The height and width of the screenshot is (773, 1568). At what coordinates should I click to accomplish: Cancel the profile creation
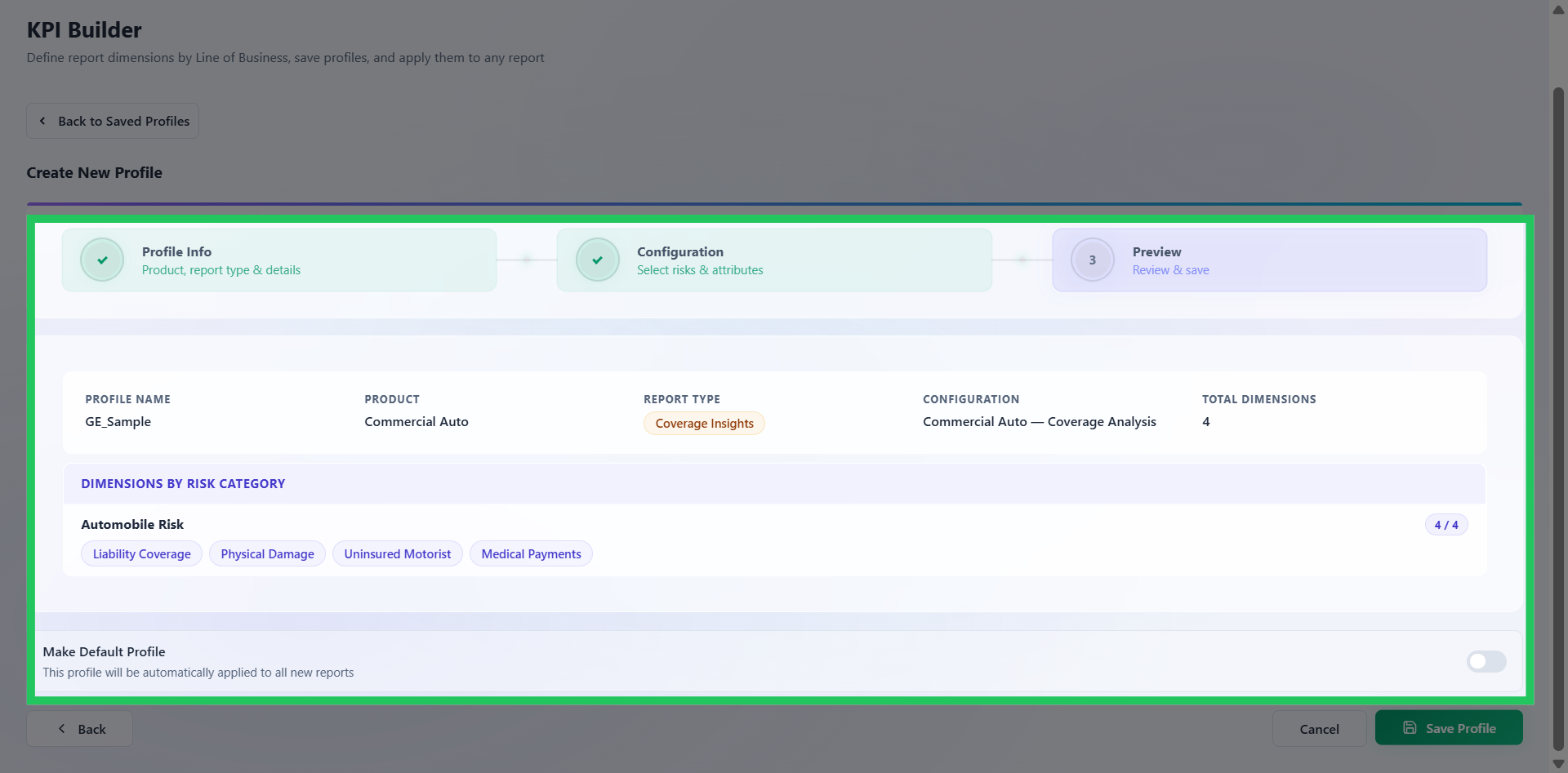pos(1319,729)
